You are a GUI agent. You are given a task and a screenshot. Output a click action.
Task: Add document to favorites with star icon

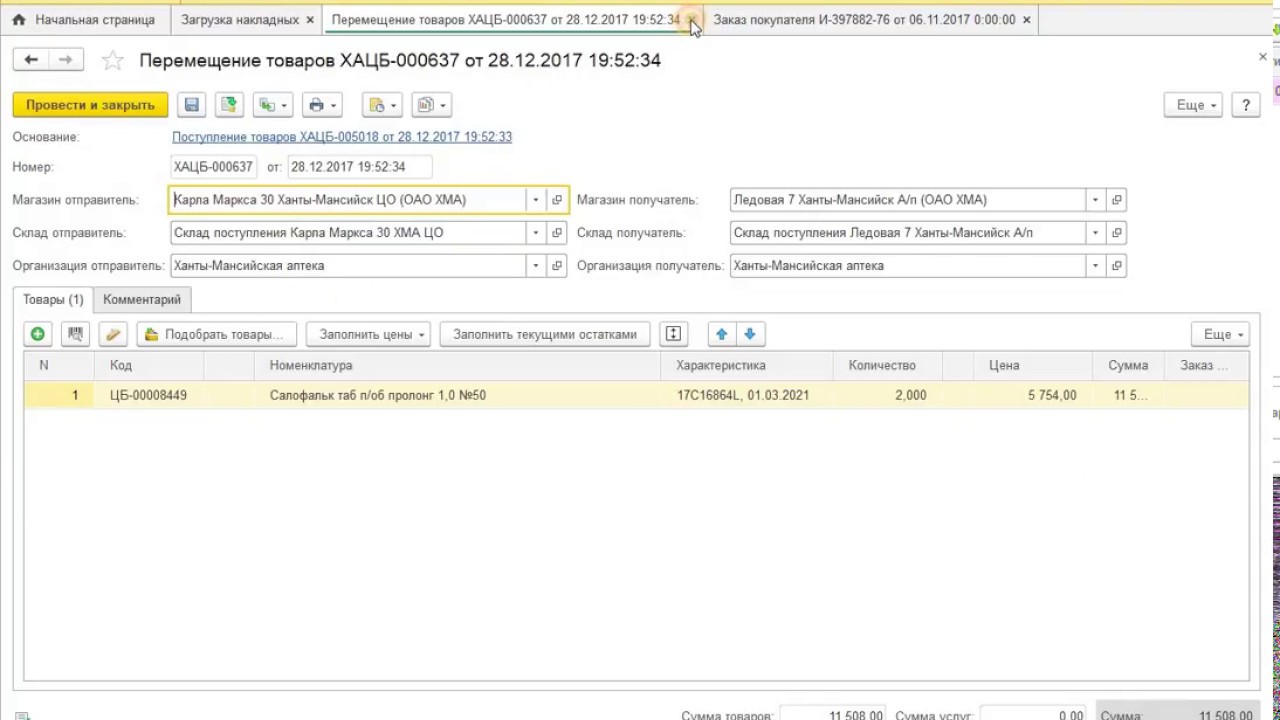pyautogui.click(x=113, y=61)
